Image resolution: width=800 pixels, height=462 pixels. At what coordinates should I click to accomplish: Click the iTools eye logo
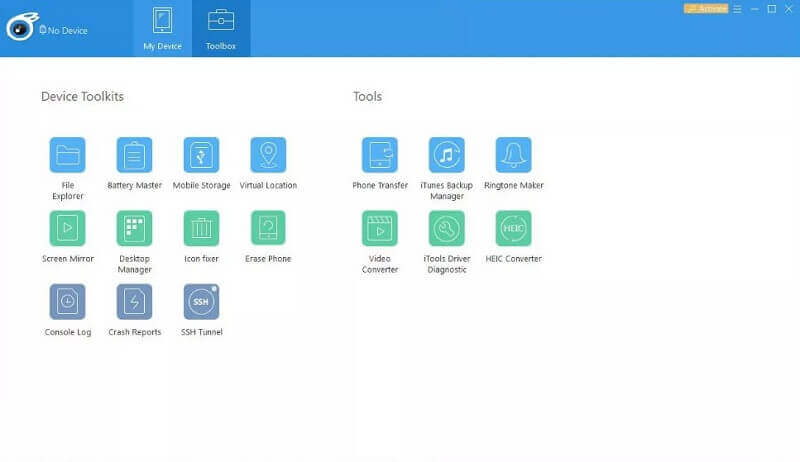click(22, 27)
